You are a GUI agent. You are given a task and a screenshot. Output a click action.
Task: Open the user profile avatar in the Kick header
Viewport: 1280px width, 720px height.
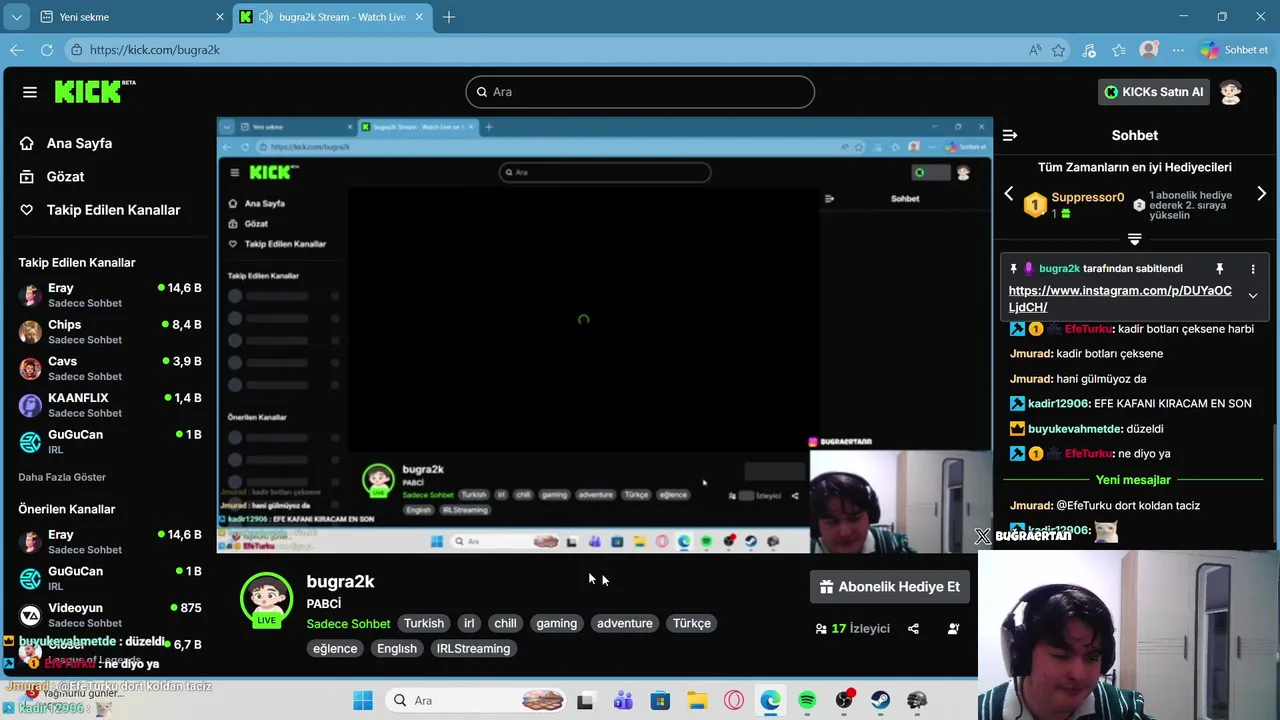1231,92
